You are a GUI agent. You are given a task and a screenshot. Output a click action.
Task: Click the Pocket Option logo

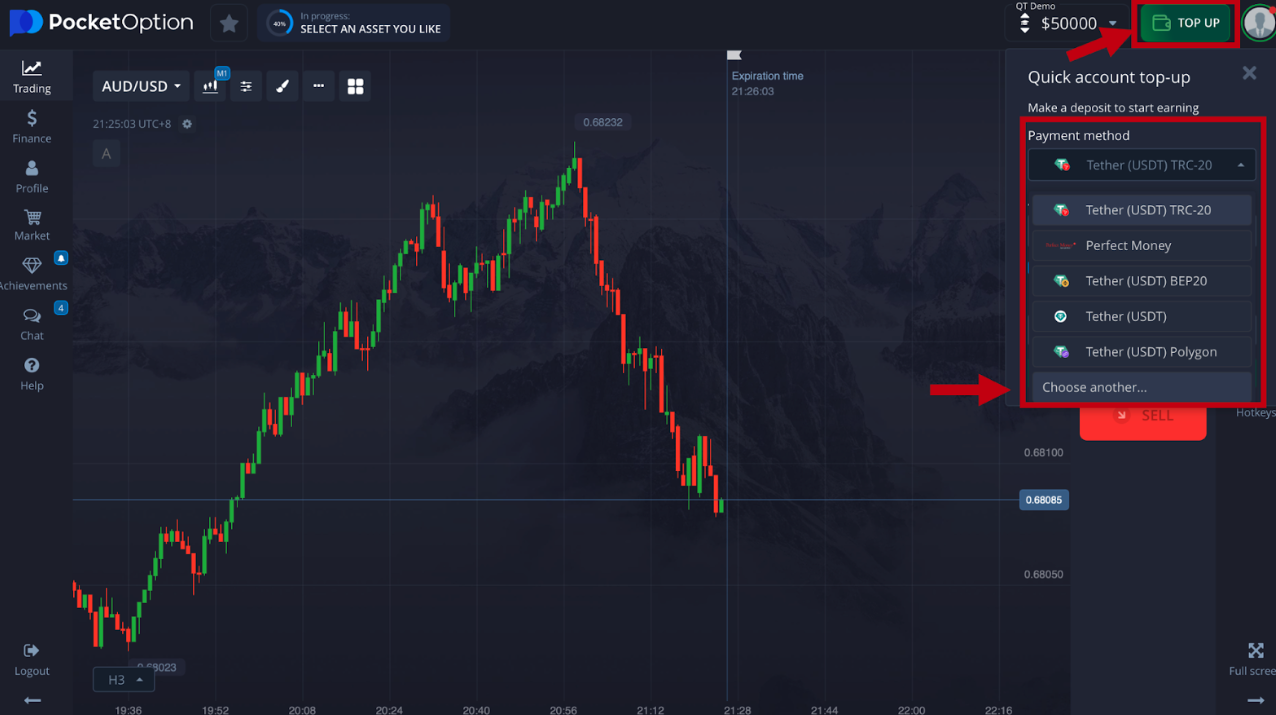(101, 22)
